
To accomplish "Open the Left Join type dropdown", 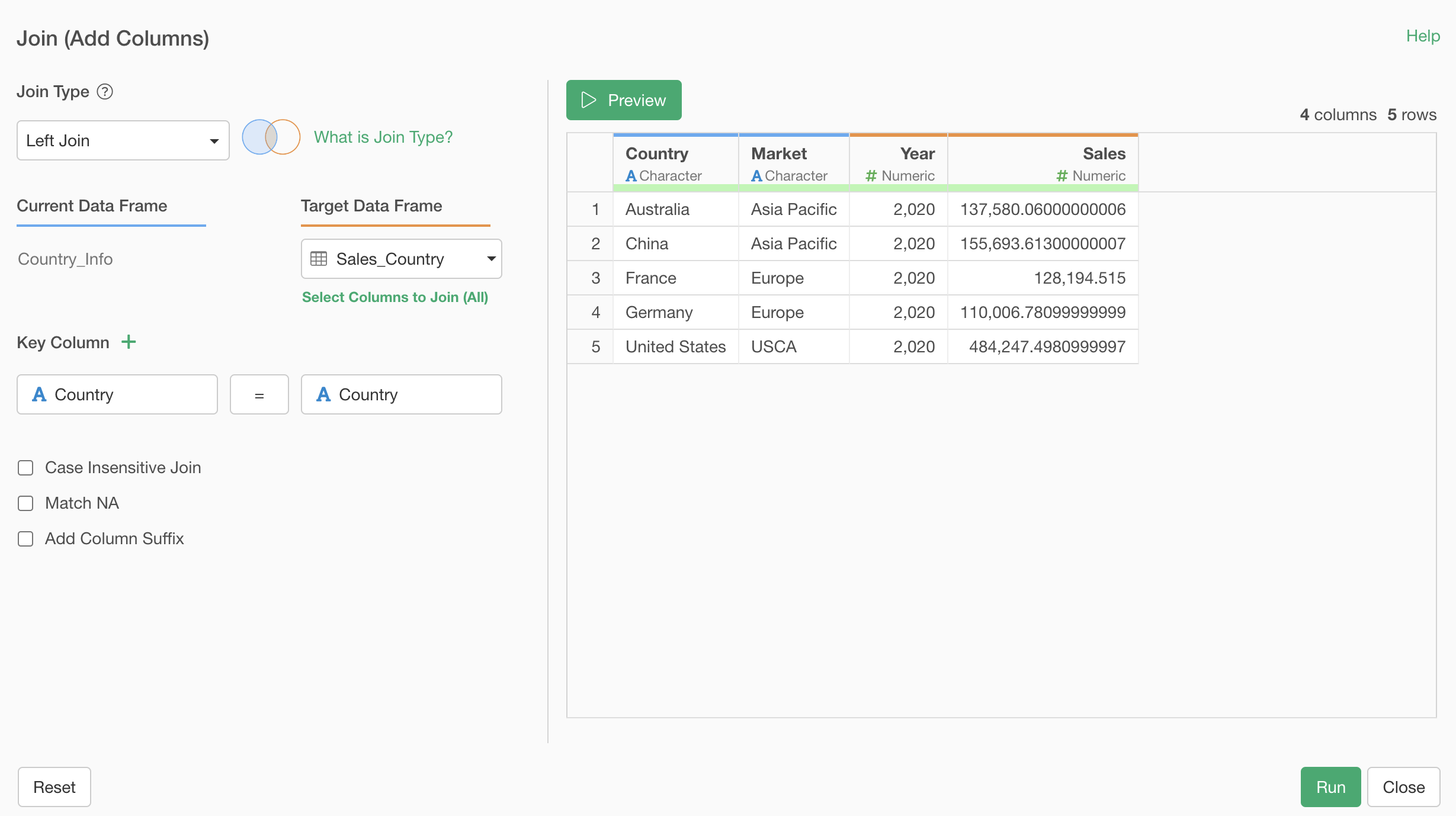I will 123,140.
